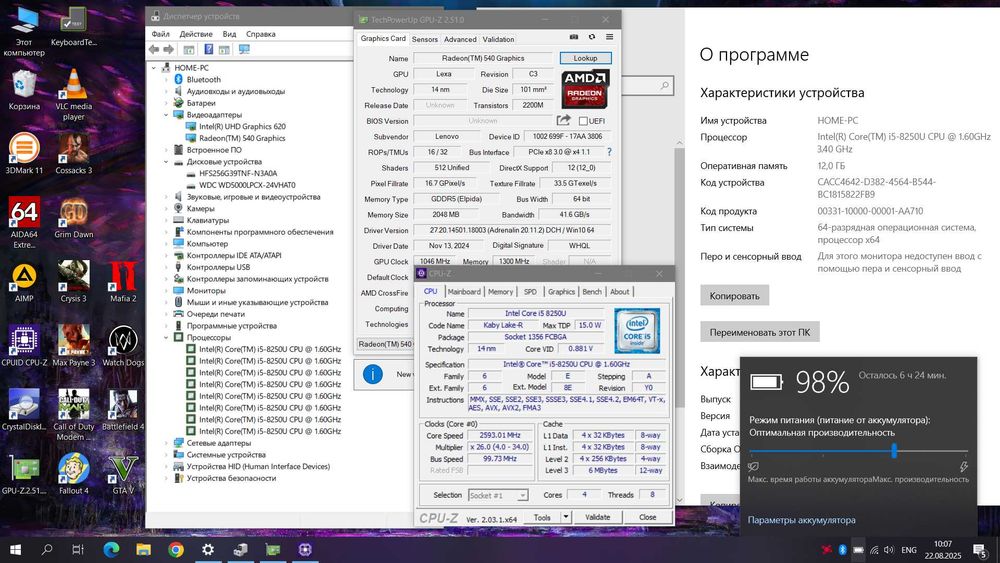Select the Battlefield 4 desktop icon
The width and height of the screenshot is (1000, 563).
click(123, 410)
